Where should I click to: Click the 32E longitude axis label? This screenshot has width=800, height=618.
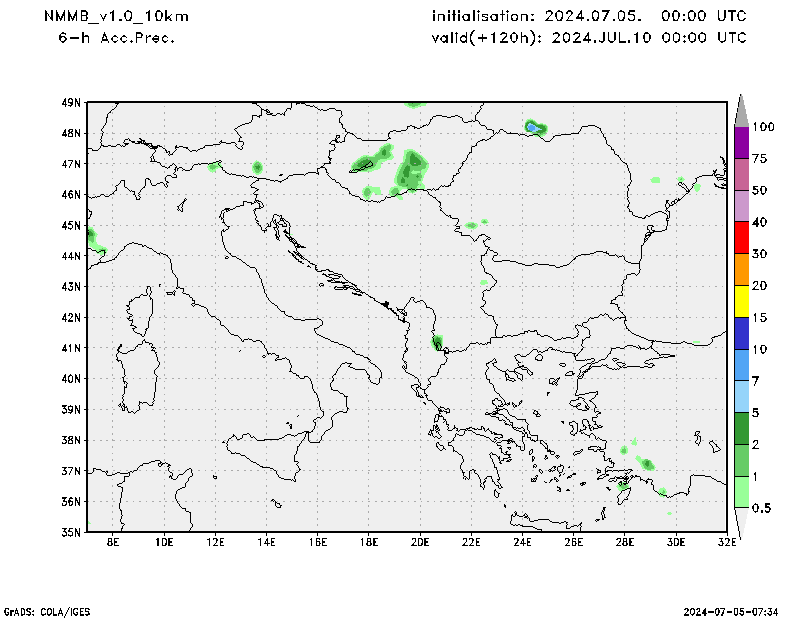[727, 543]
